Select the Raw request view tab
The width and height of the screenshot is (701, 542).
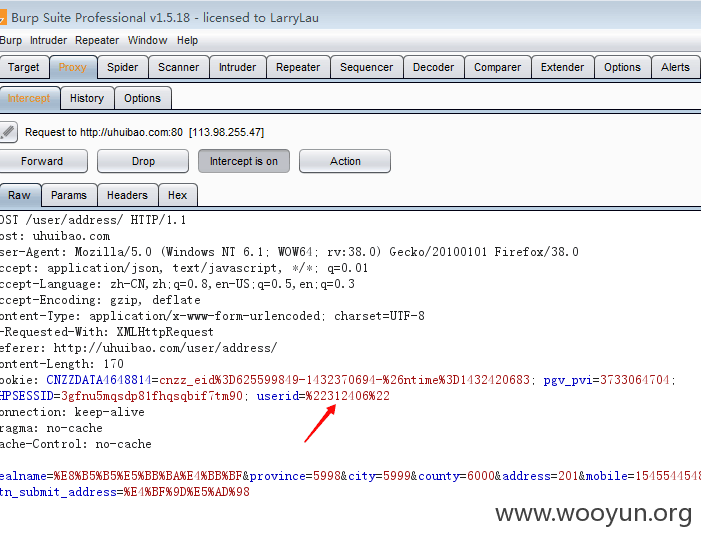19,195
